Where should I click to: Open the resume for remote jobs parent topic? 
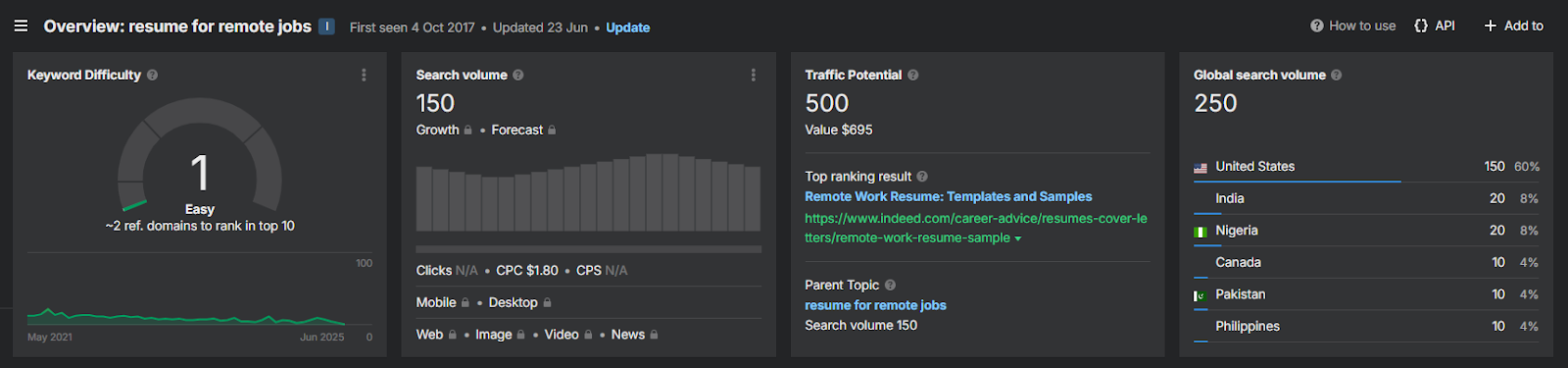[875, 305]
